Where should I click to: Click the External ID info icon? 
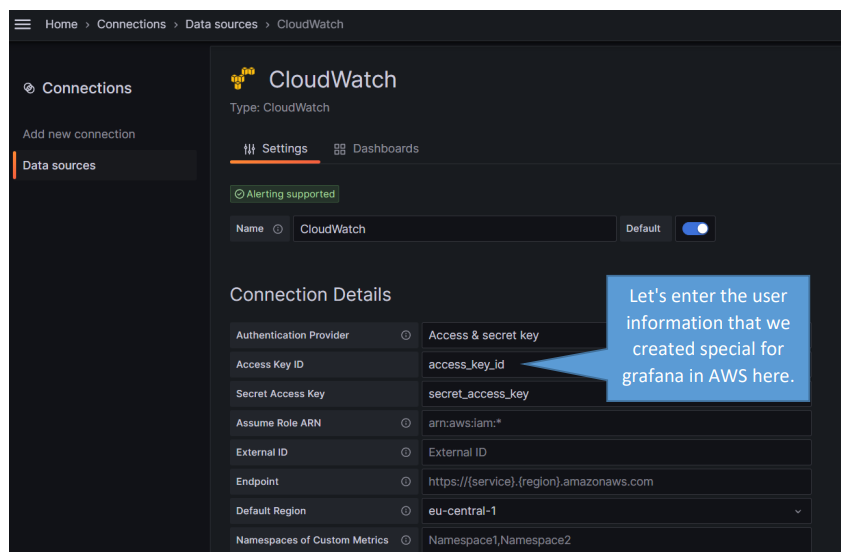(406, 452)
